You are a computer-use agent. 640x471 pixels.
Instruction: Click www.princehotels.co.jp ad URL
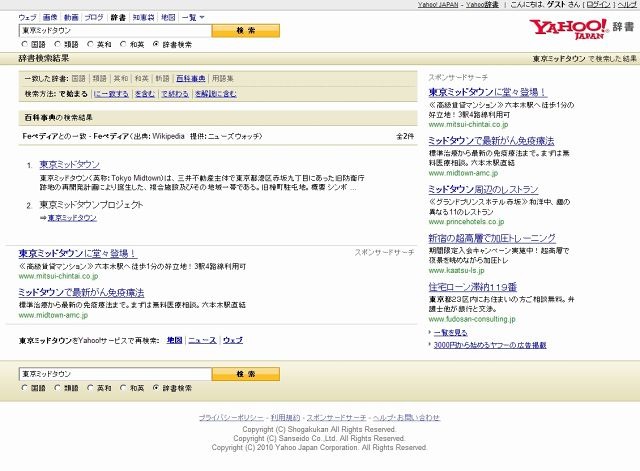(466, 222)
